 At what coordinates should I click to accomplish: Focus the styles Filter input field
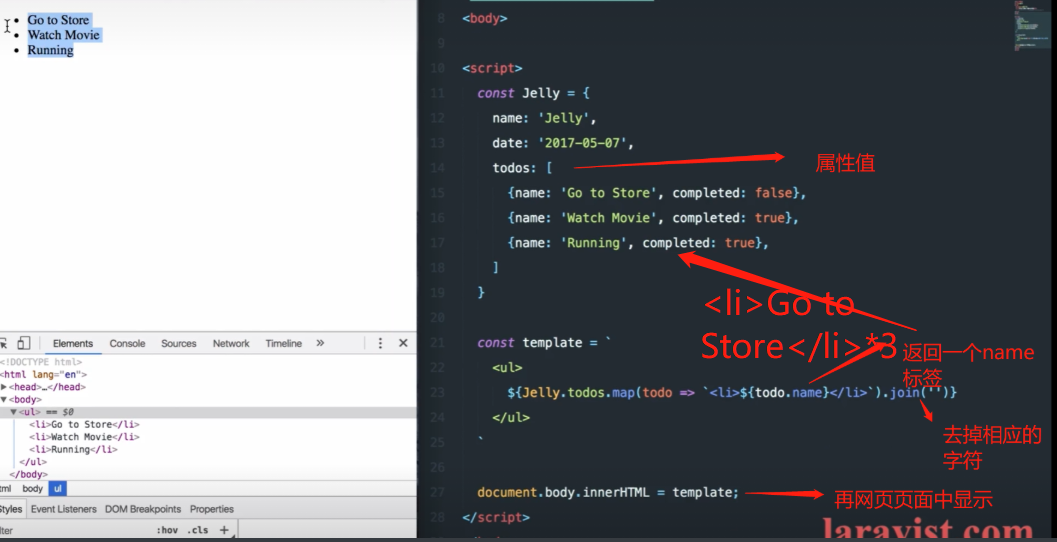coord(74,531)
